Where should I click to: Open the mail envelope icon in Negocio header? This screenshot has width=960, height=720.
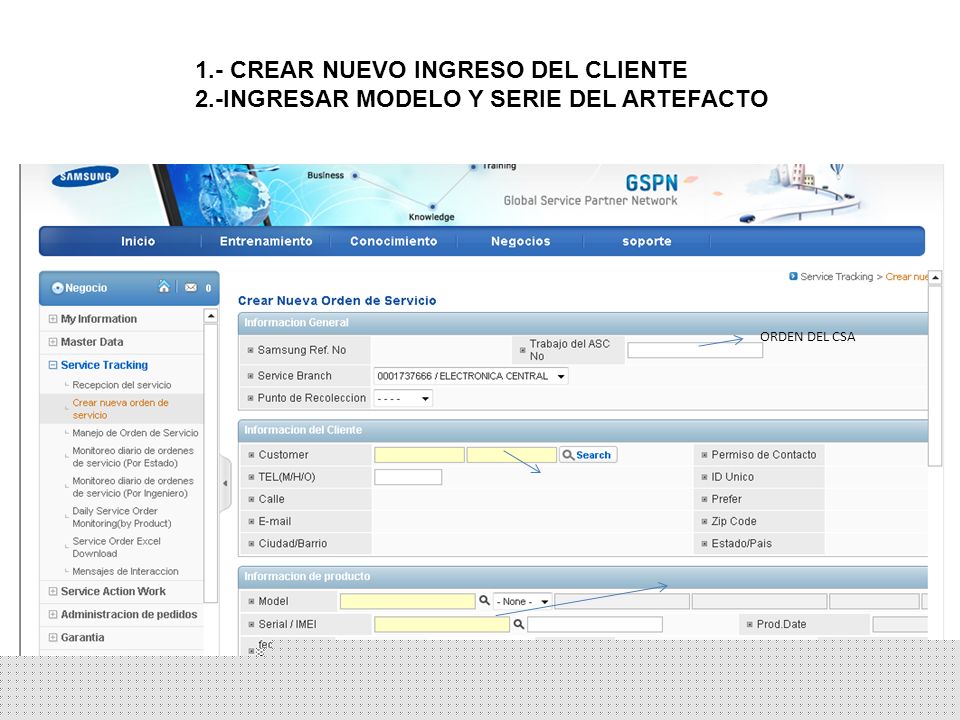pos(191,287)
